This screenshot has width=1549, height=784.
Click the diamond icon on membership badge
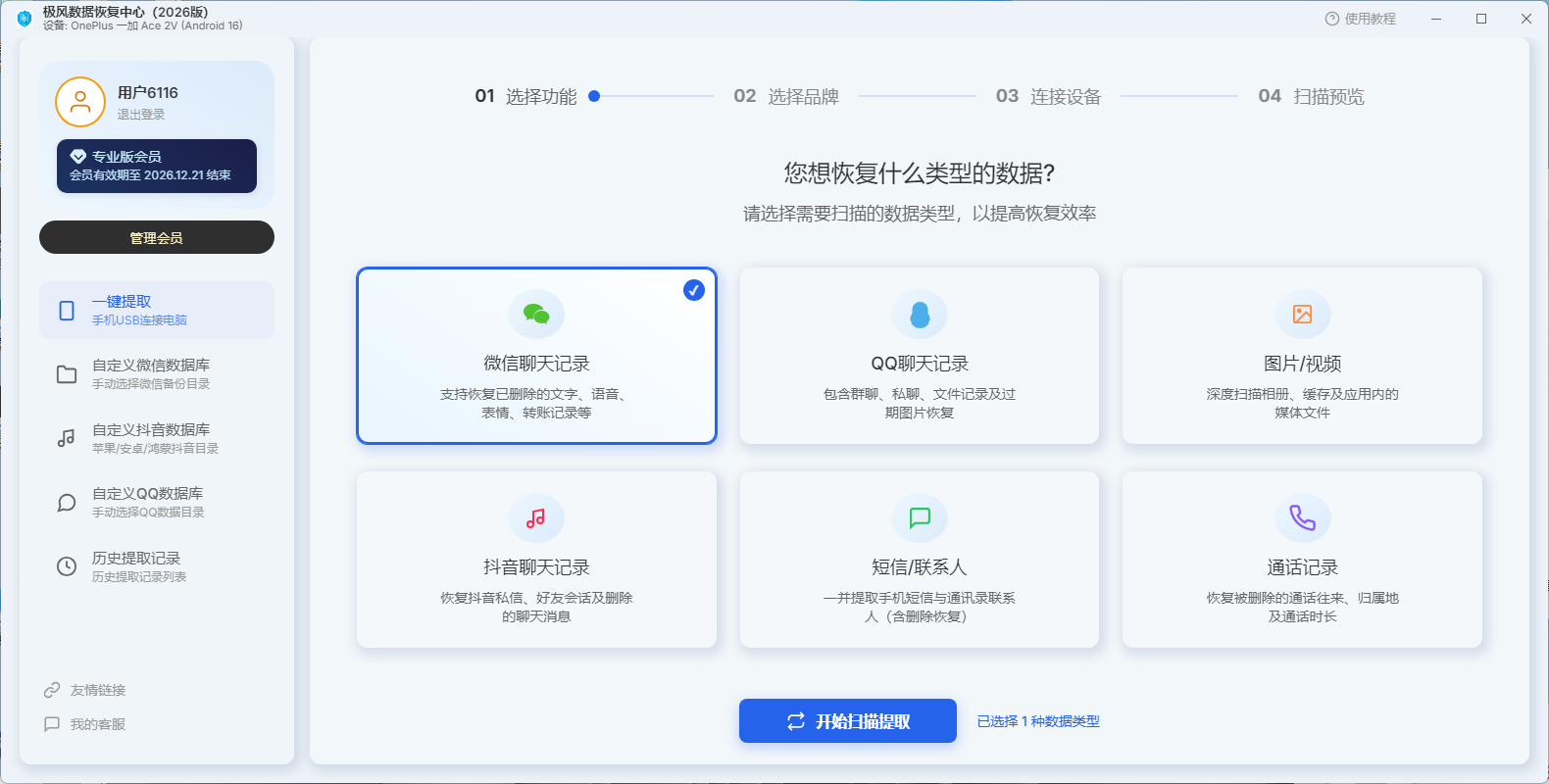point(78,156)
